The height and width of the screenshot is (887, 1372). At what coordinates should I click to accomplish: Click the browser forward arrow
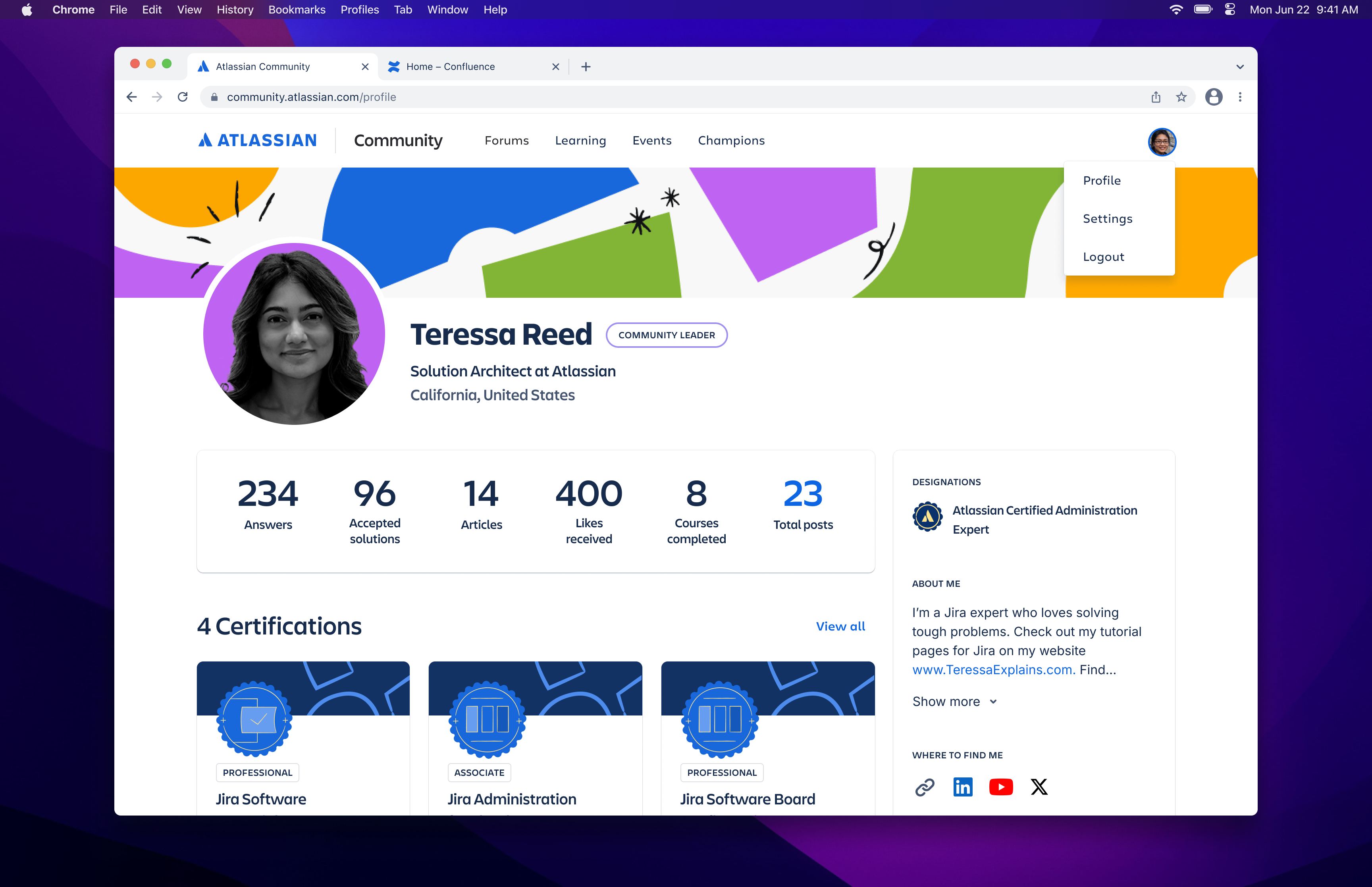tap(156, 97)
